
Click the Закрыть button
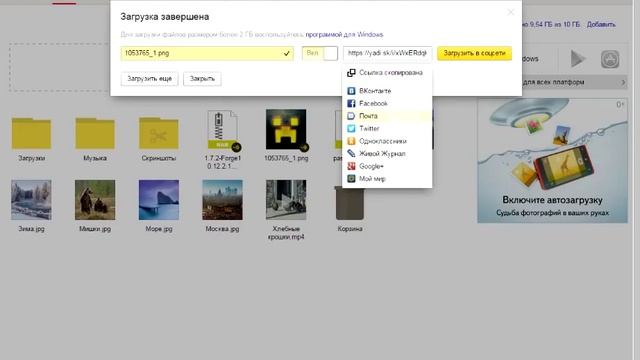pos(202,79)
